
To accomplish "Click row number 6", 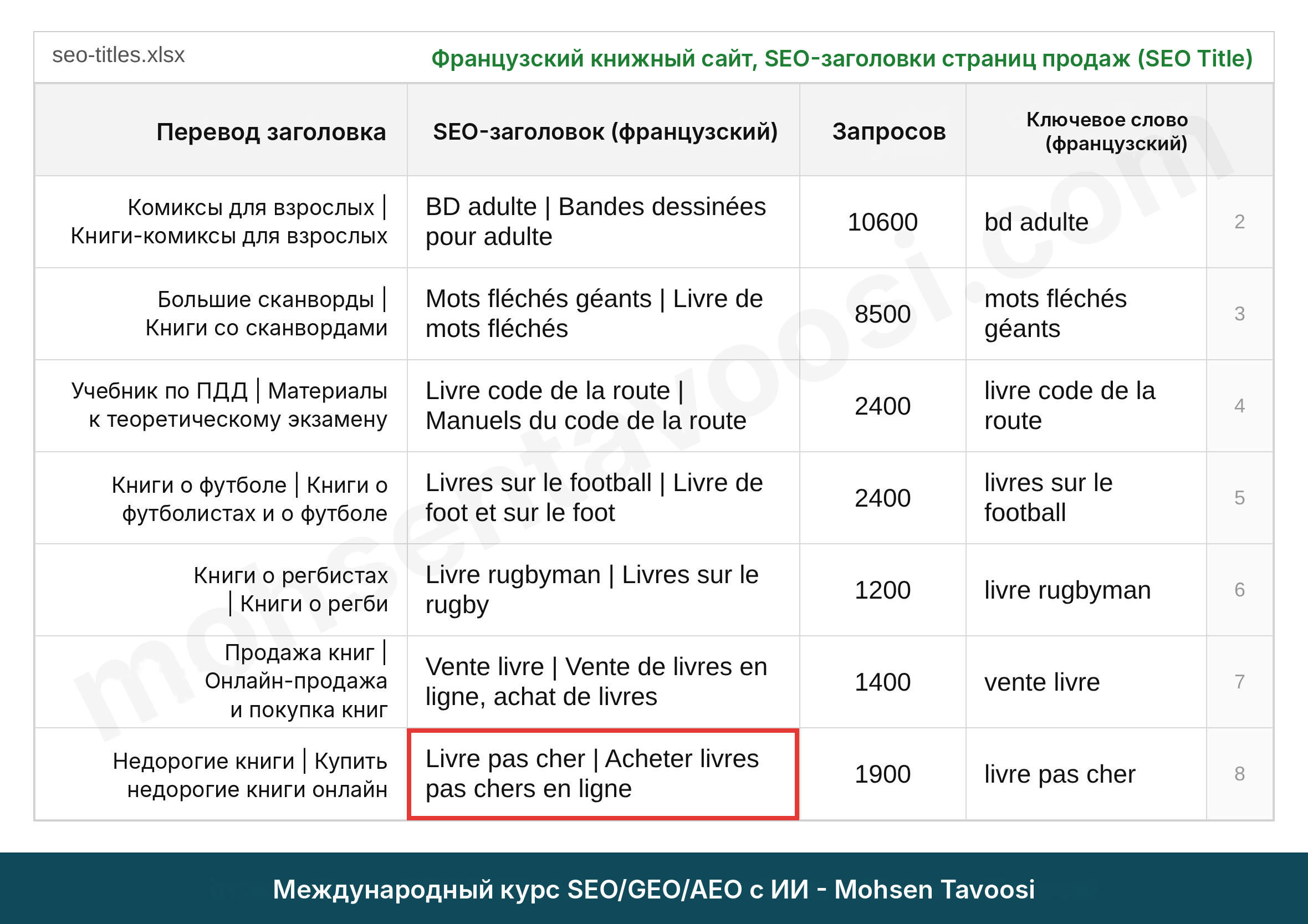I will coord(1240,590).
